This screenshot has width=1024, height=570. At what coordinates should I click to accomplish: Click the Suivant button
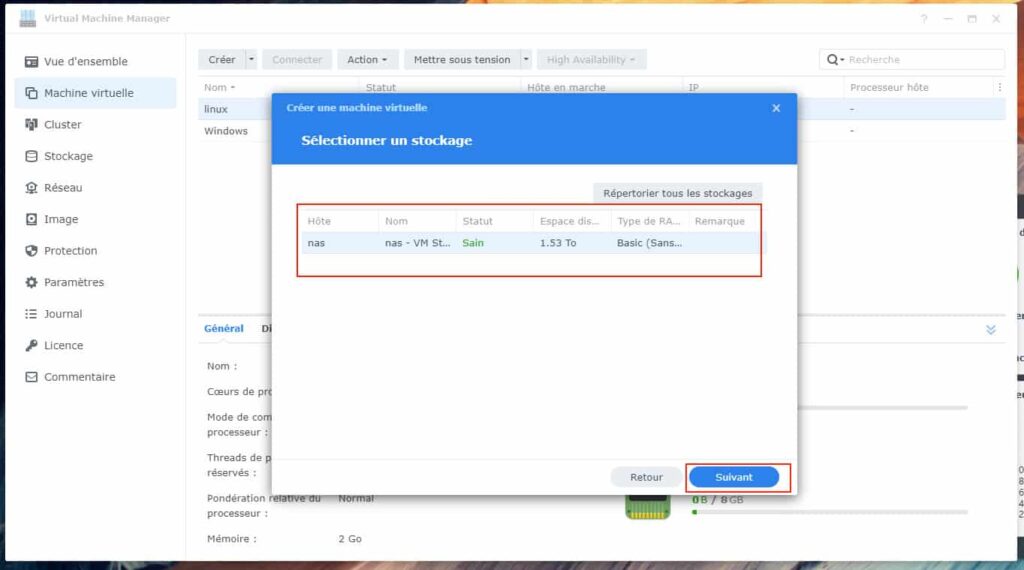tap(733, 477)
